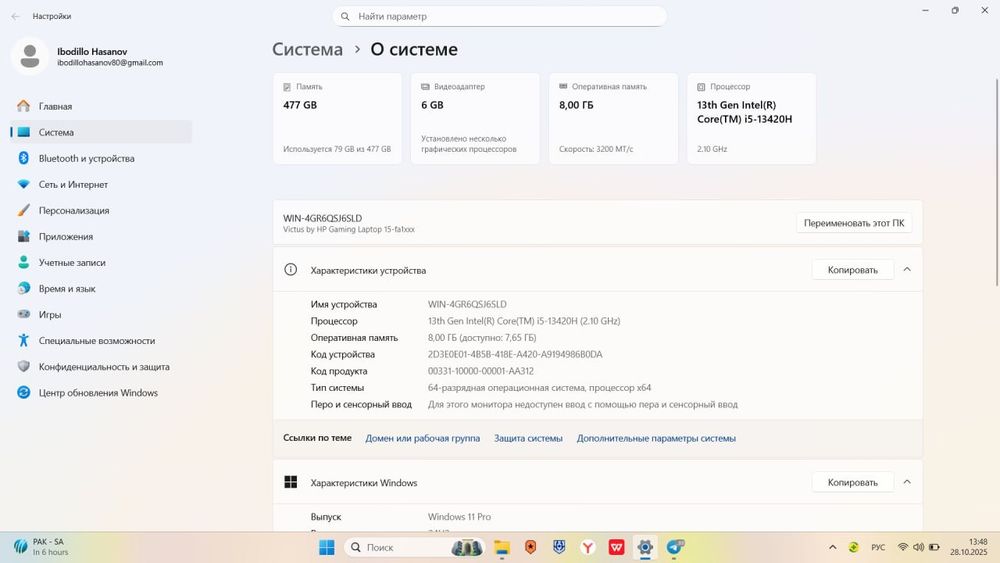Open the Видеоадаптер 6 GB card
This screenshot has height=563, width=1000.
[475, 119]
